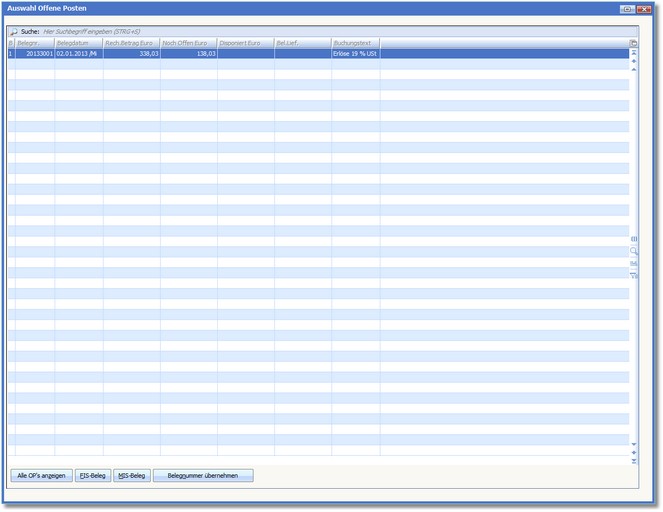663x512 pixels.
Task: Sort by Belegdatum column header
Action: coord(78,44)
